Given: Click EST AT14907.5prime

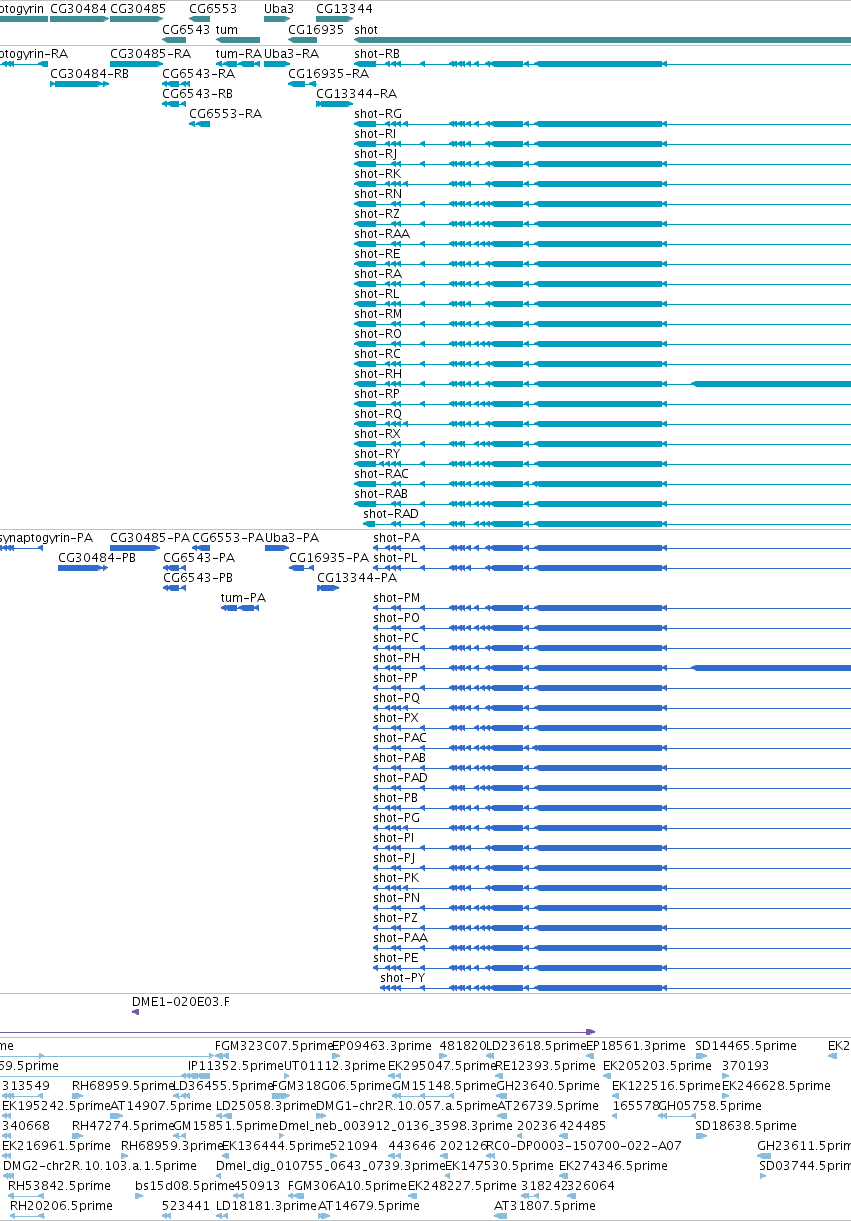Looking at the screenshot, I should pyautogui.click(x=161, y=1106).
